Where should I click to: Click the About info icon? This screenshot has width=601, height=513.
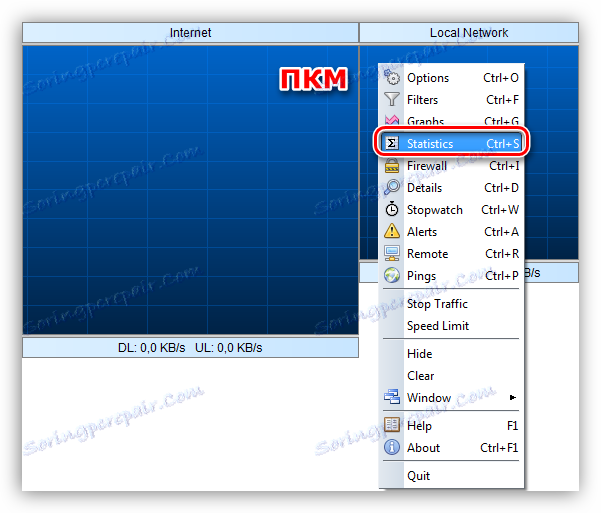392,447
